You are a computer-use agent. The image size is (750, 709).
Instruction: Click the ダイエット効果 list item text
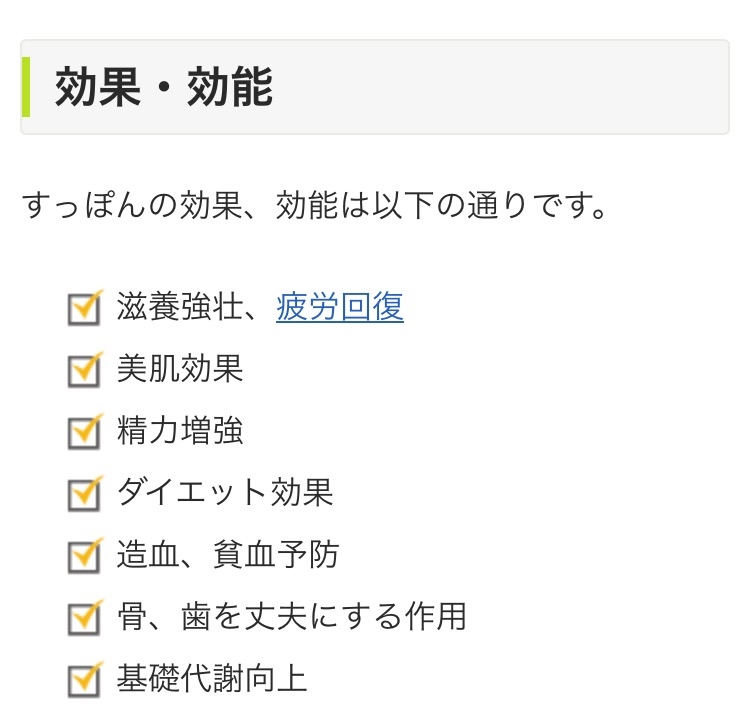225,492
